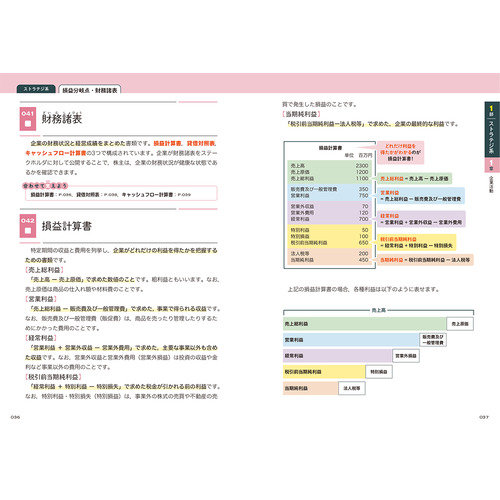This screenshot has height=500, width=500.
Task: Click highlighted 「税引前当期純利益−法人税等」 text
Action: coord(327,124)
